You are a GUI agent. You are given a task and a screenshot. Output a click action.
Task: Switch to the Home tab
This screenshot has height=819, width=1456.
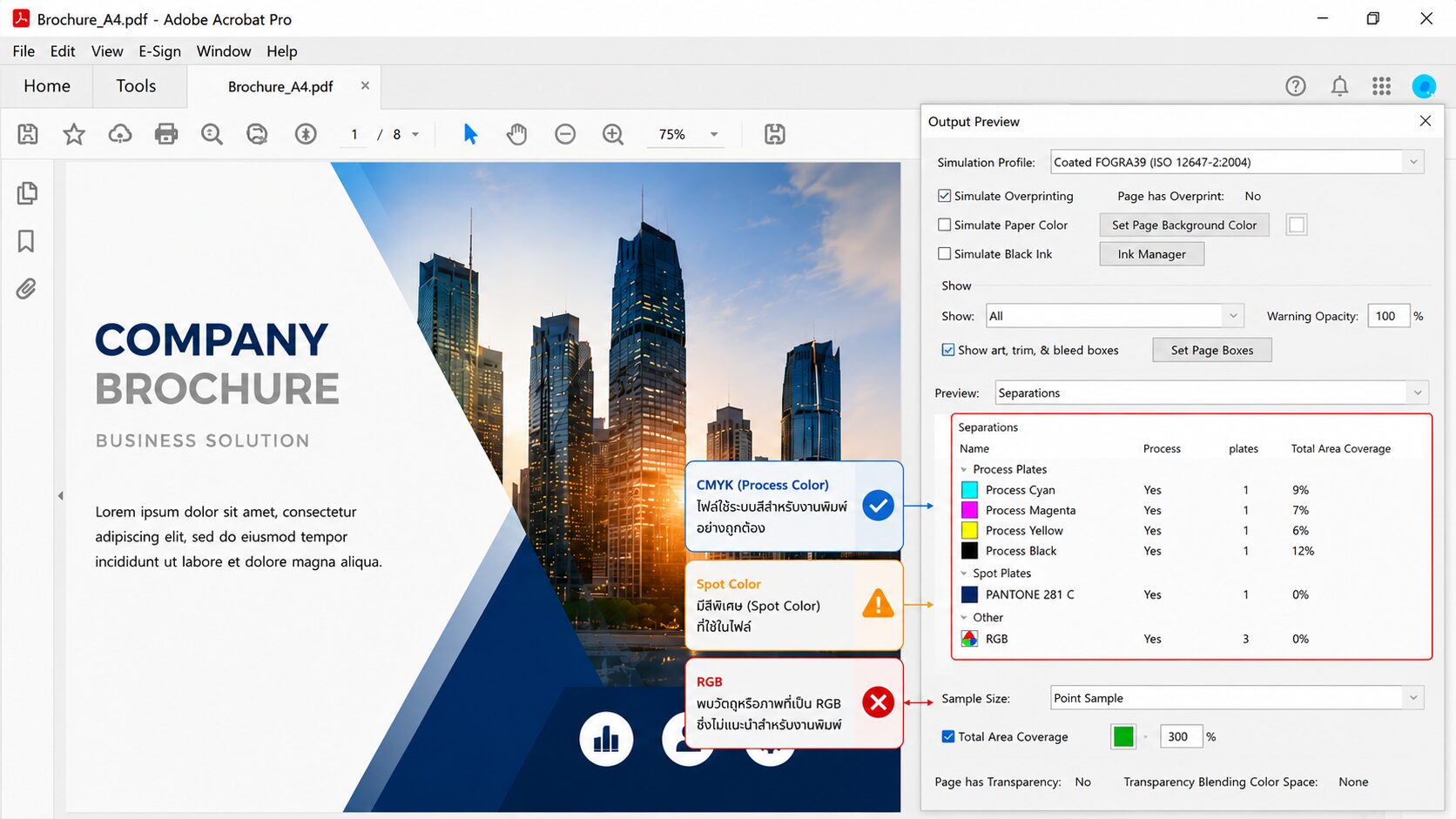(47, 86)
